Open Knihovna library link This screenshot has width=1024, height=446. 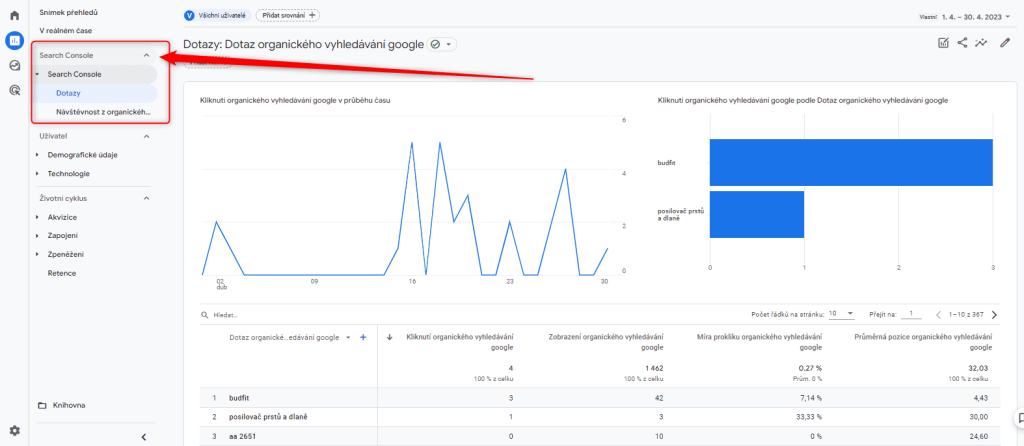69,405
